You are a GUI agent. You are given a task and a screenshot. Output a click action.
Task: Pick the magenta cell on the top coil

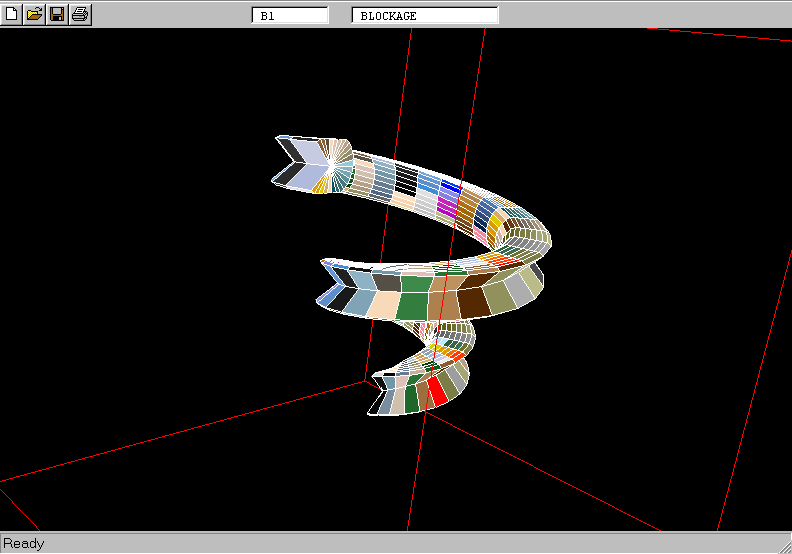tap(446, 204)
